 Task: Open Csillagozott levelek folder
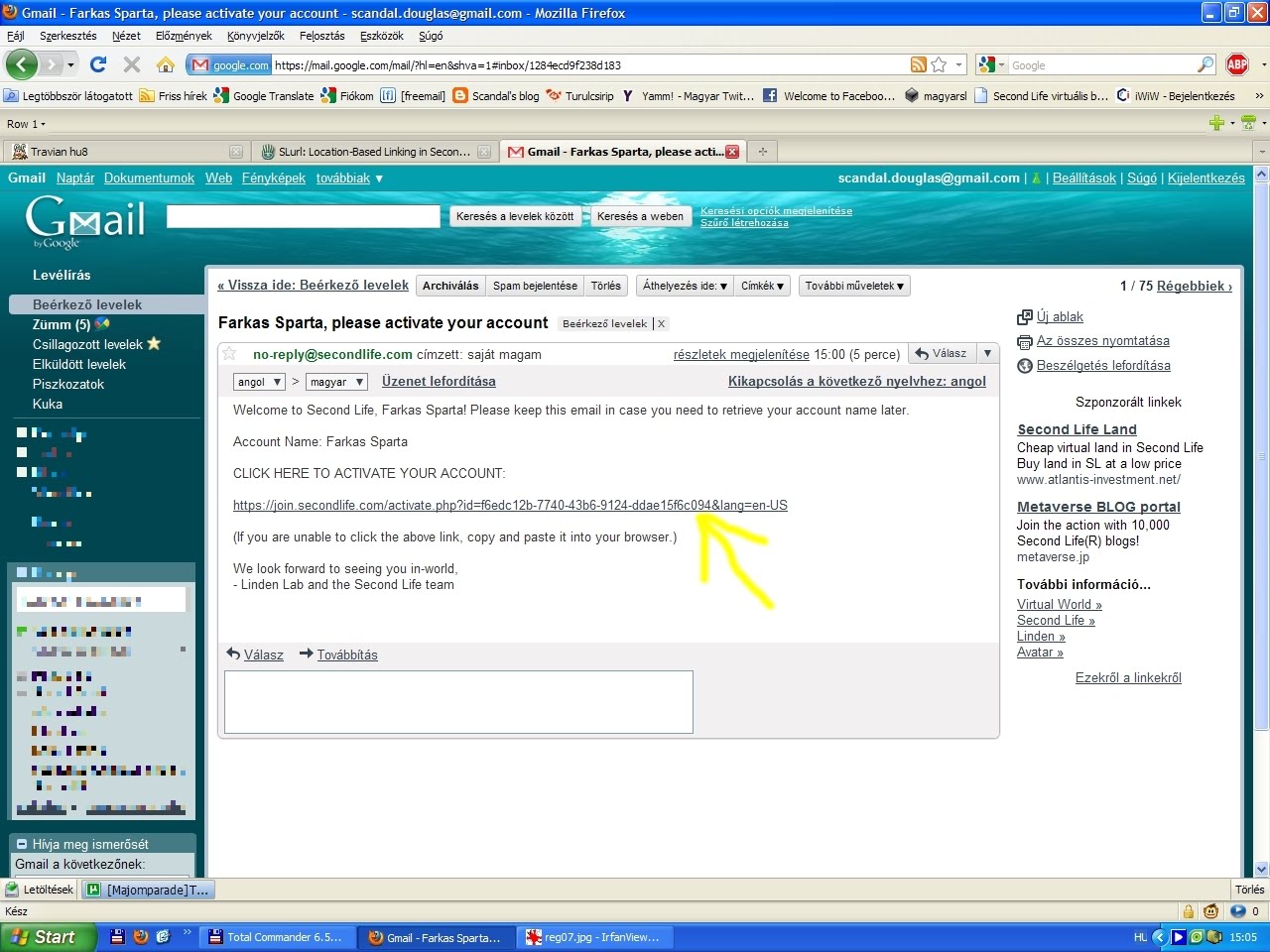pos(87,344)
